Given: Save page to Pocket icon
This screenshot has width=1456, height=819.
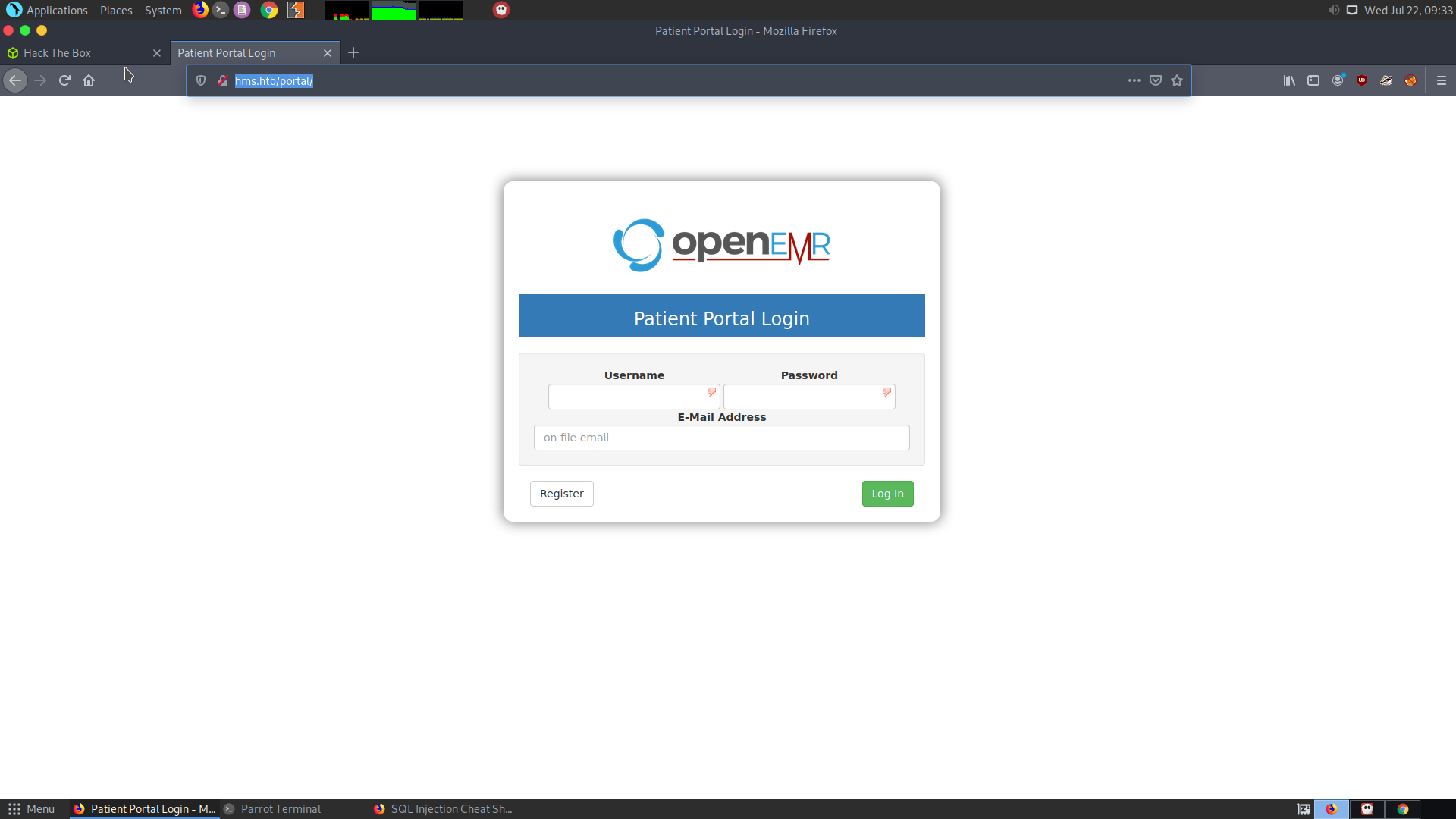Looking at the screenshot, I should [x=1156, y=80].
